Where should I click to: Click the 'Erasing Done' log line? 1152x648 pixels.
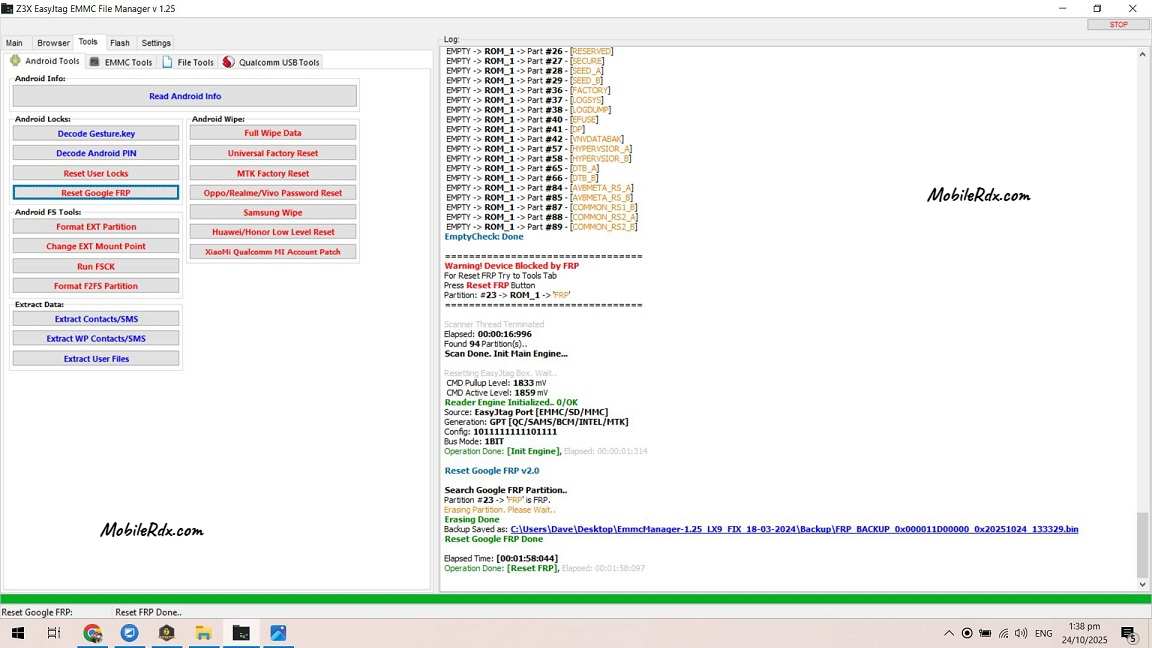(x=472, y=519)
